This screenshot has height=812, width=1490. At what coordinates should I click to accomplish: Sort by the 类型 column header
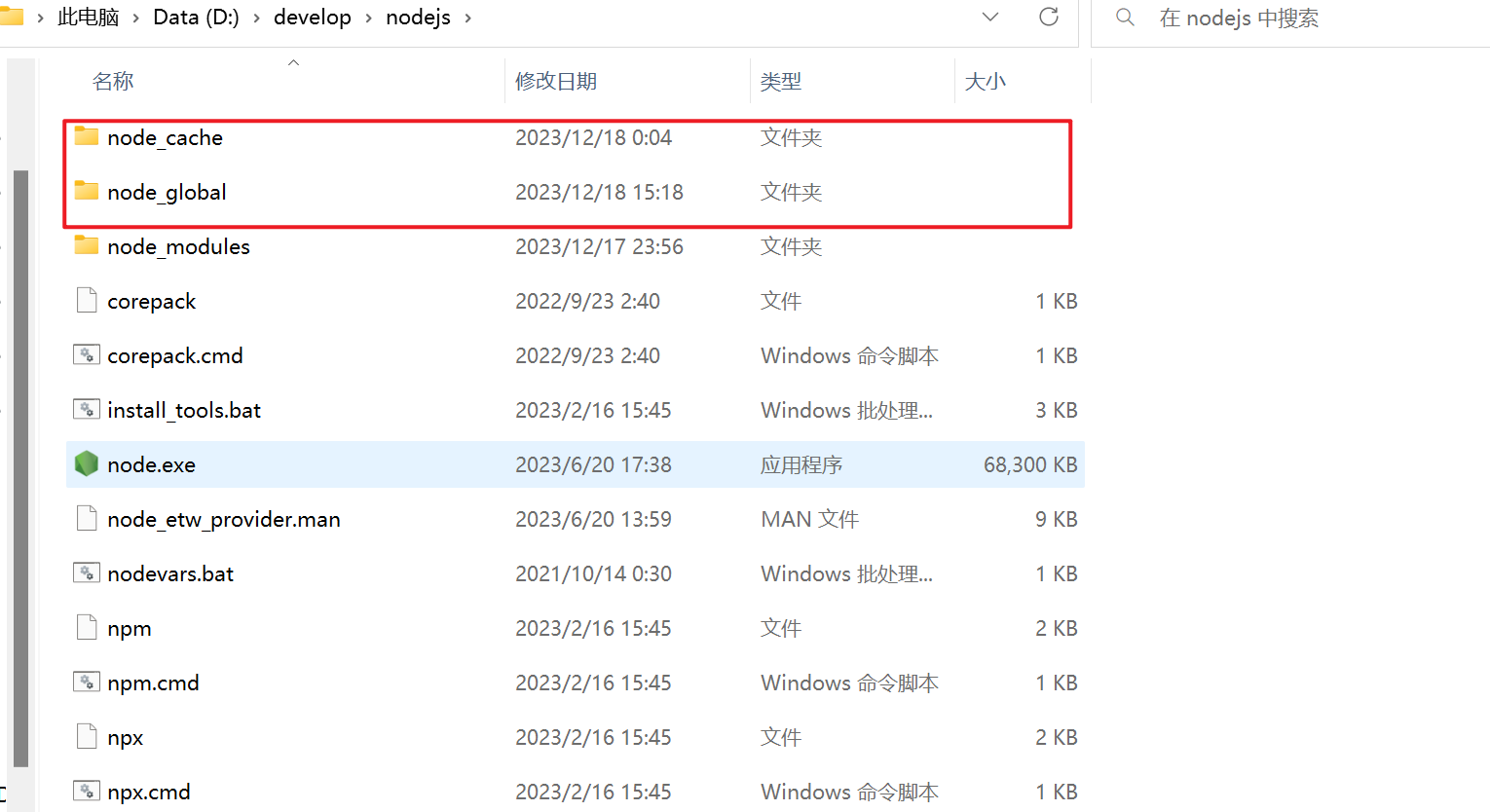[781, 81]
